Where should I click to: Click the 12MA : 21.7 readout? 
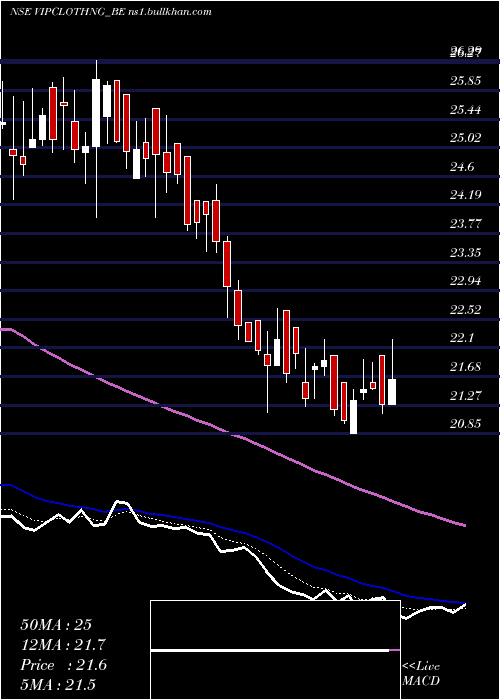(63, 645)
